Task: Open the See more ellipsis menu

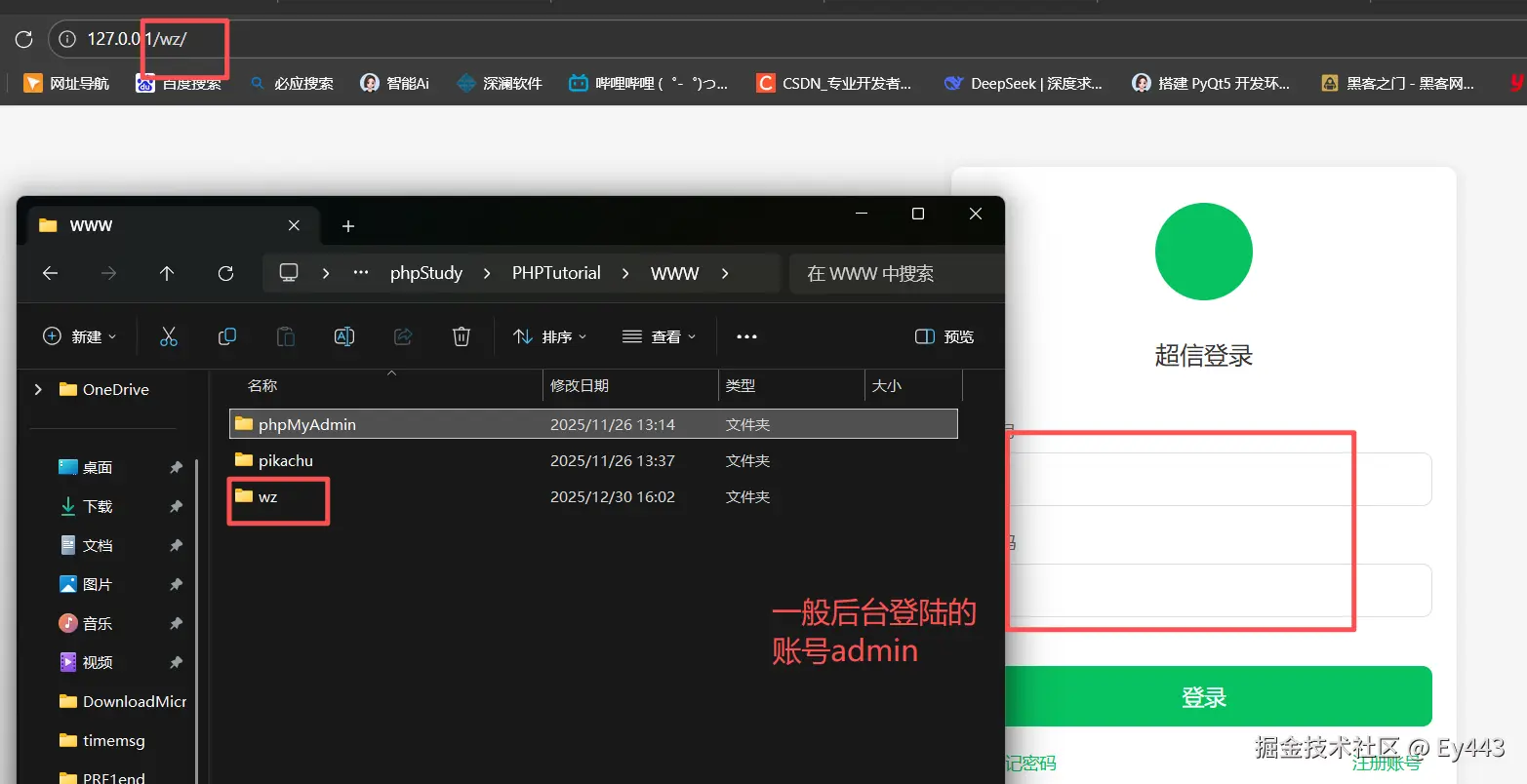Action: click(x=746, y=336)
